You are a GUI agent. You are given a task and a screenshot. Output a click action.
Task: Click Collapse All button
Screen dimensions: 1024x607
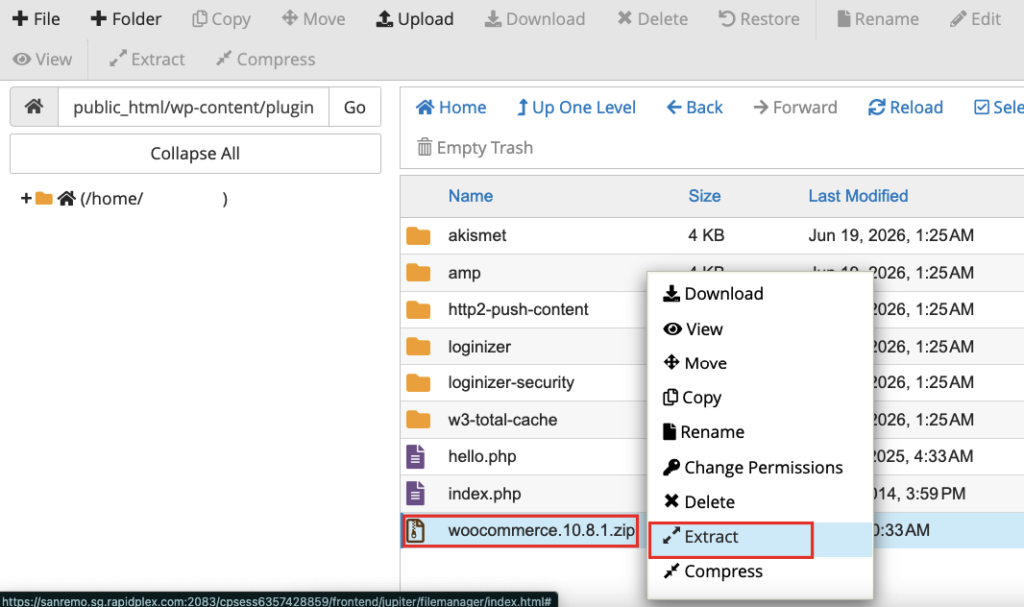click(195, 154)
